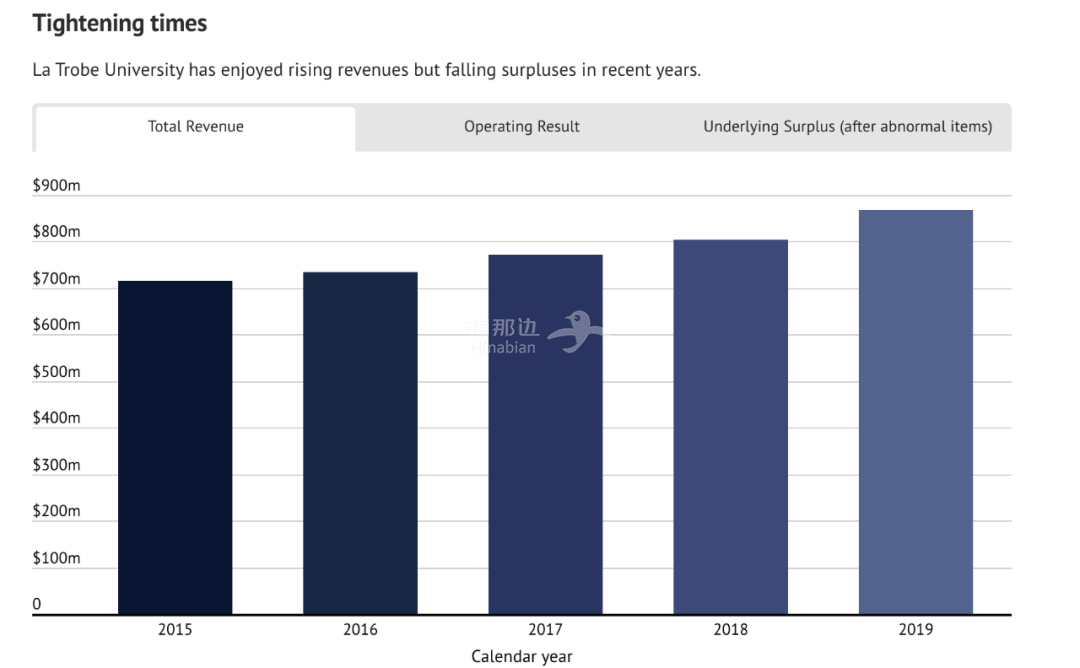Click the $100m y-axis label
The image size is (1080, 668).
click(56, 558)
